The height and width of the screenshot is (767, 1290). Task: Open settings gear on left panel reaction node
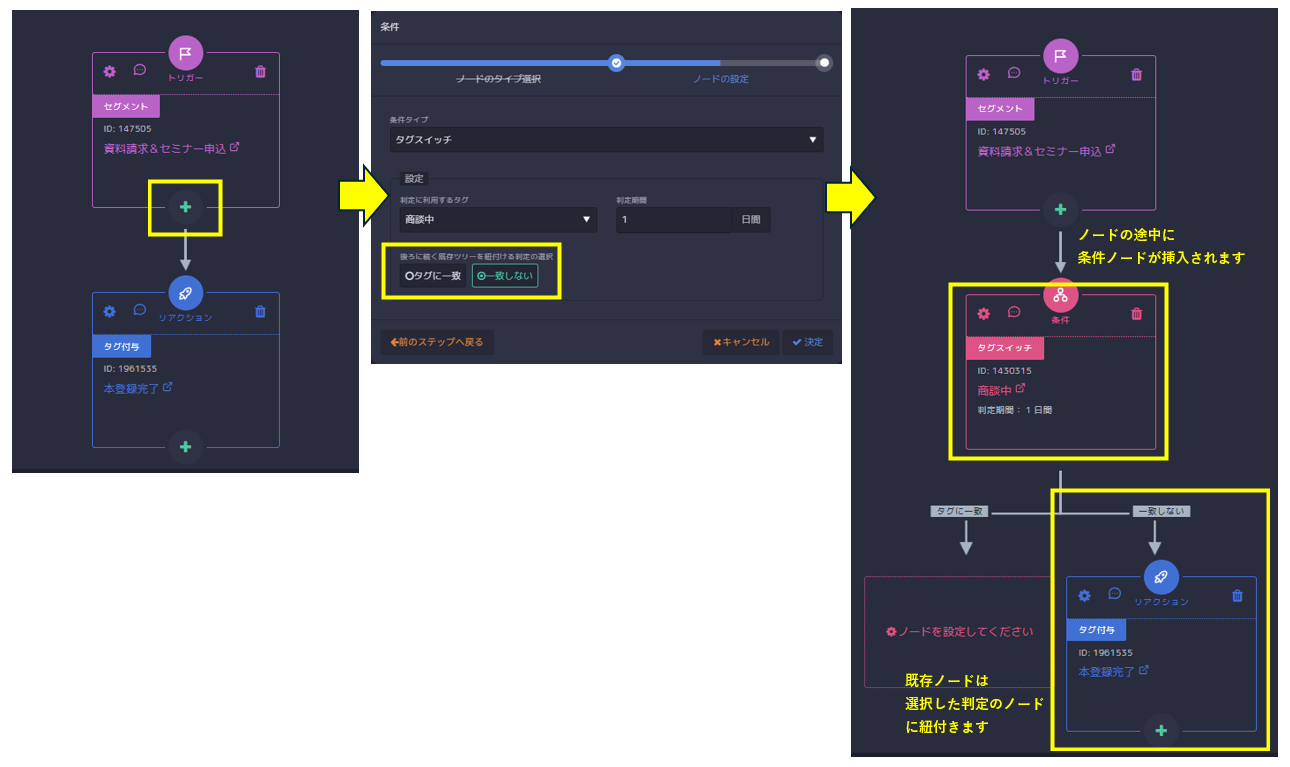tap(110, 311)
